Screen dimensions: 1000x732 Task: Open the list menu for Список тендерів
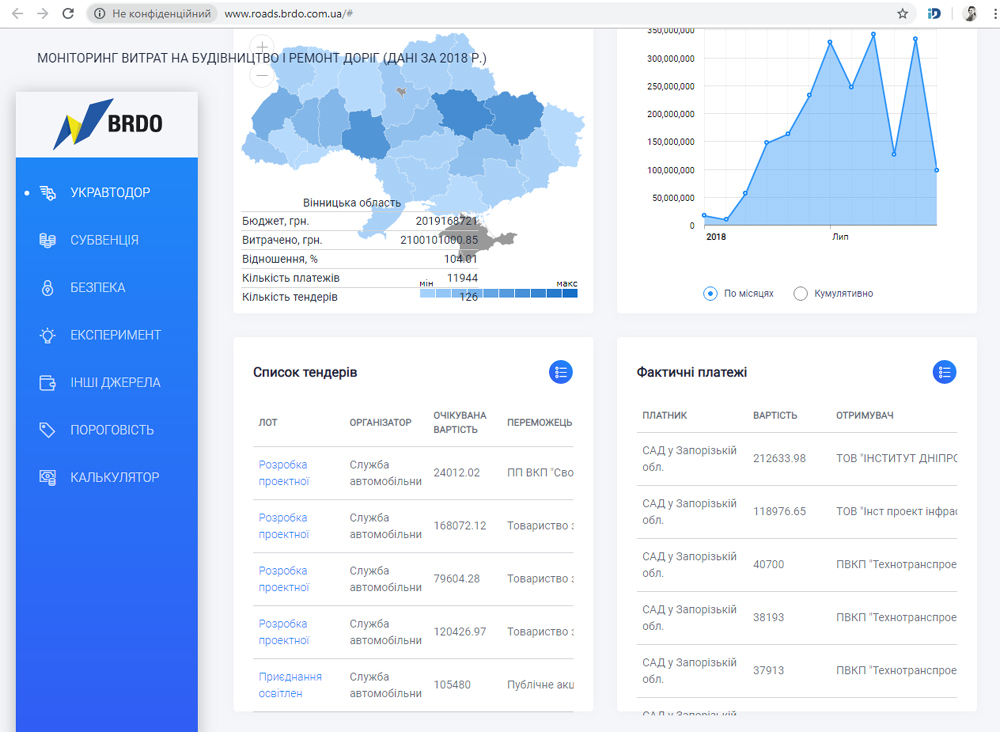(x=561, y=372)
